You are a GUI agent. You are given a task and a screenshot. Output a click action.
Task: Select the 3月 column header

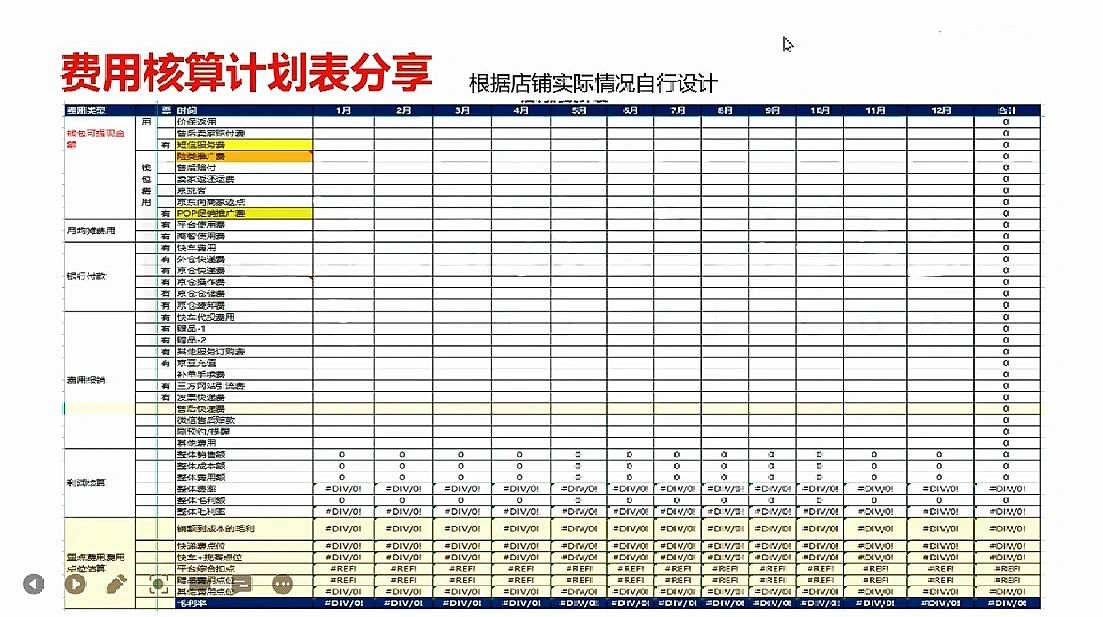(x=462, y=110)
